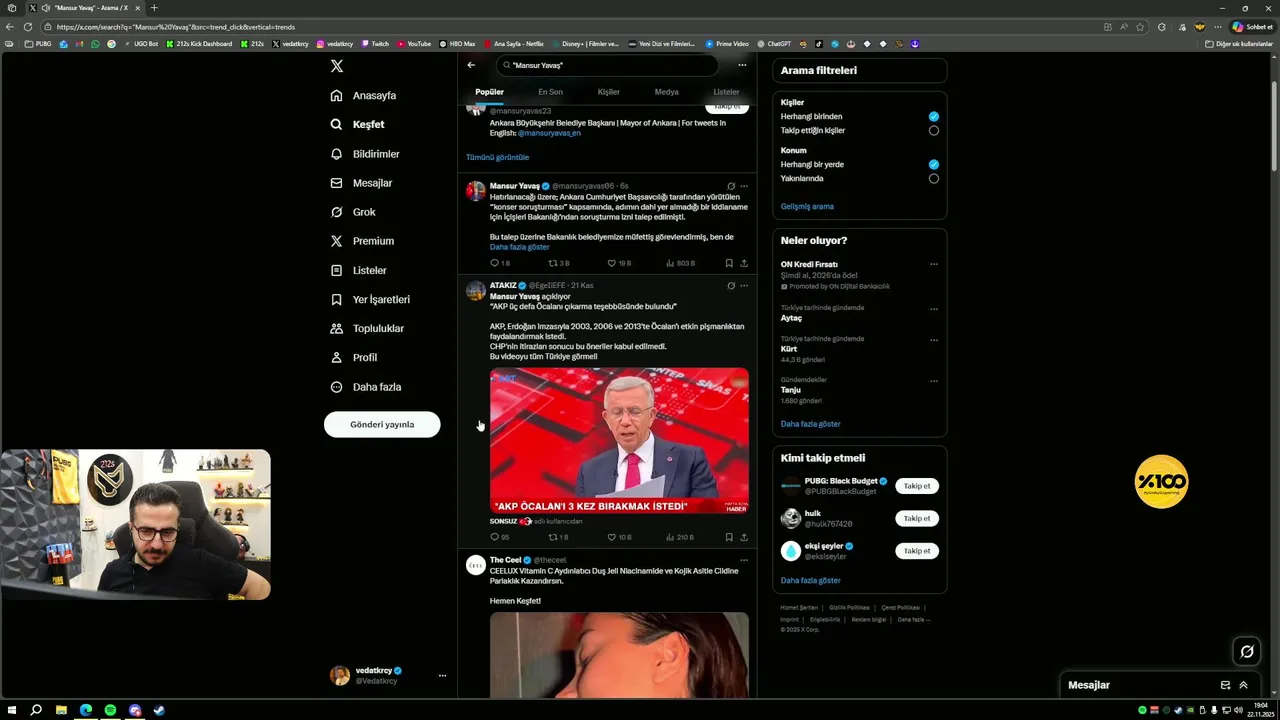Open options for ON Kredi Fırsatı trend

click(x=934, y=264)
